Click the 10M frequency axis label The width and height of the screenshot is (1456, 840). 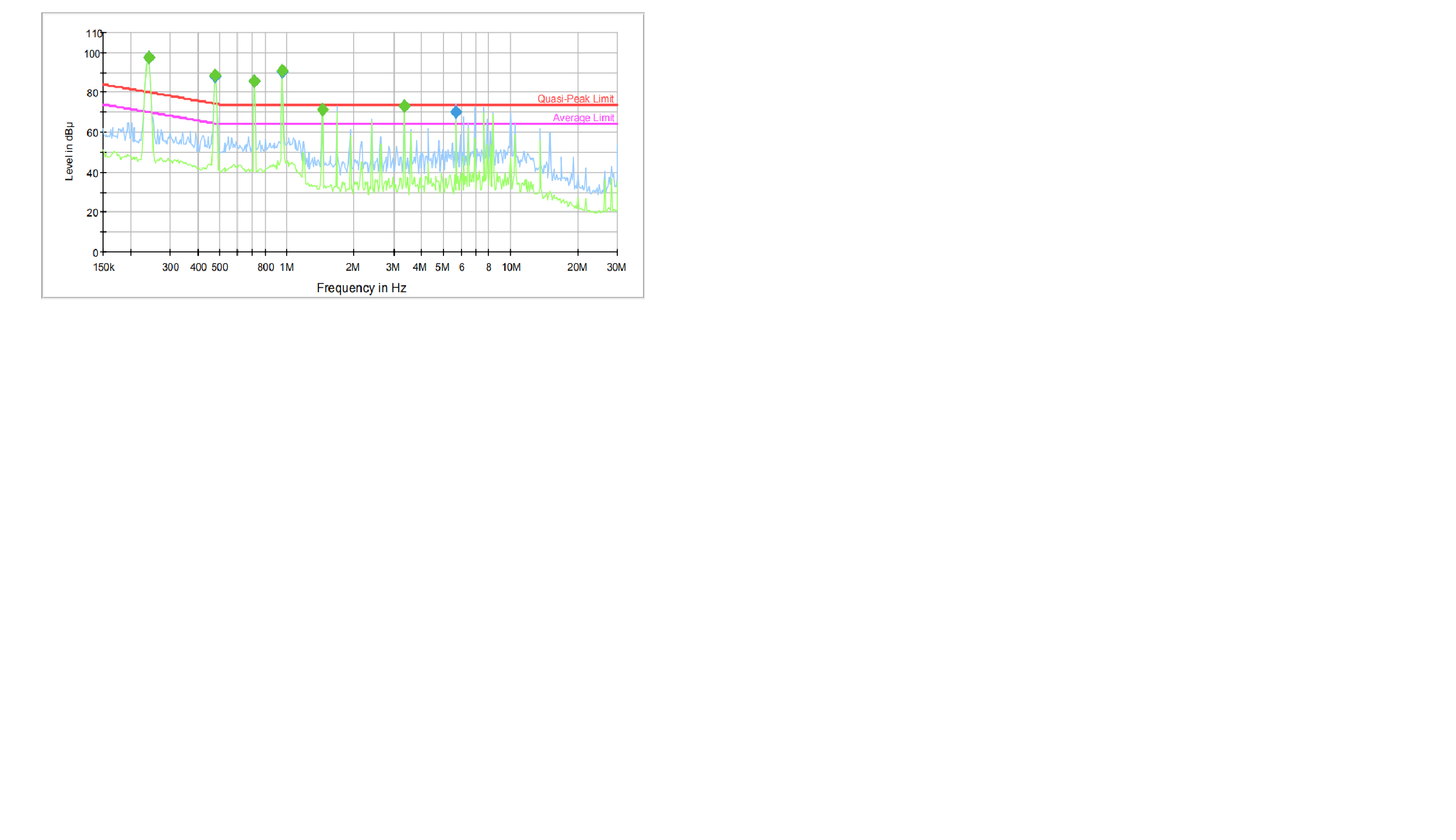pyautogui.click(x=511, y=267)
